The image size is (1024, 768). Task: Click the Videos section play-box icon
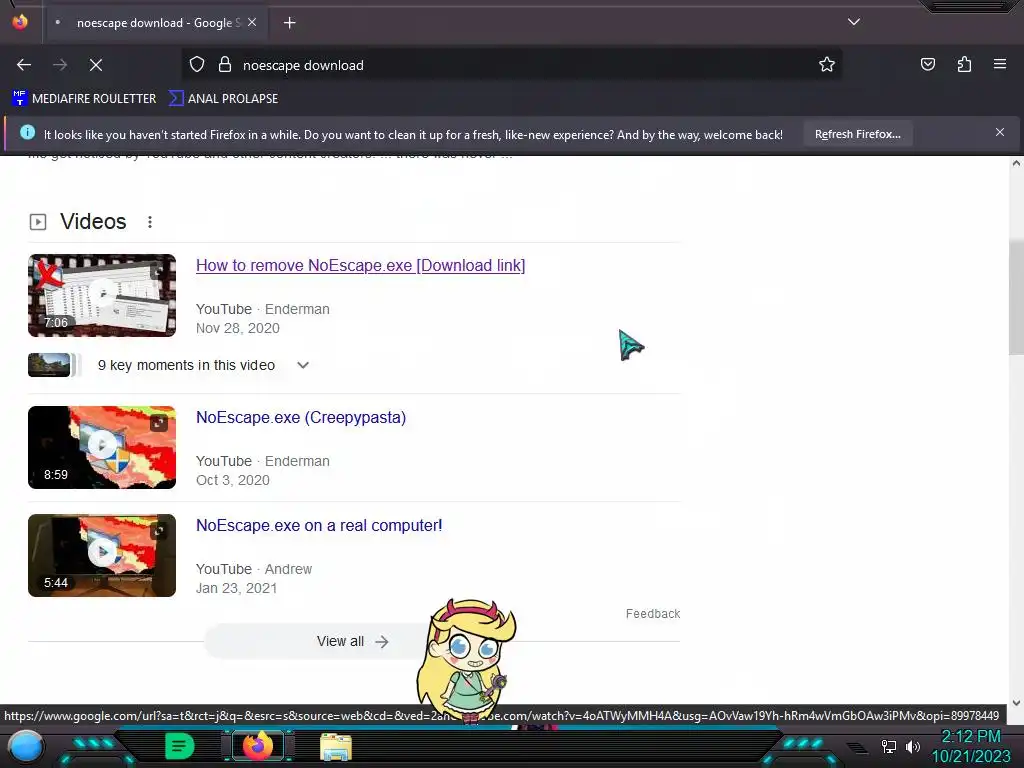[38, 222]
